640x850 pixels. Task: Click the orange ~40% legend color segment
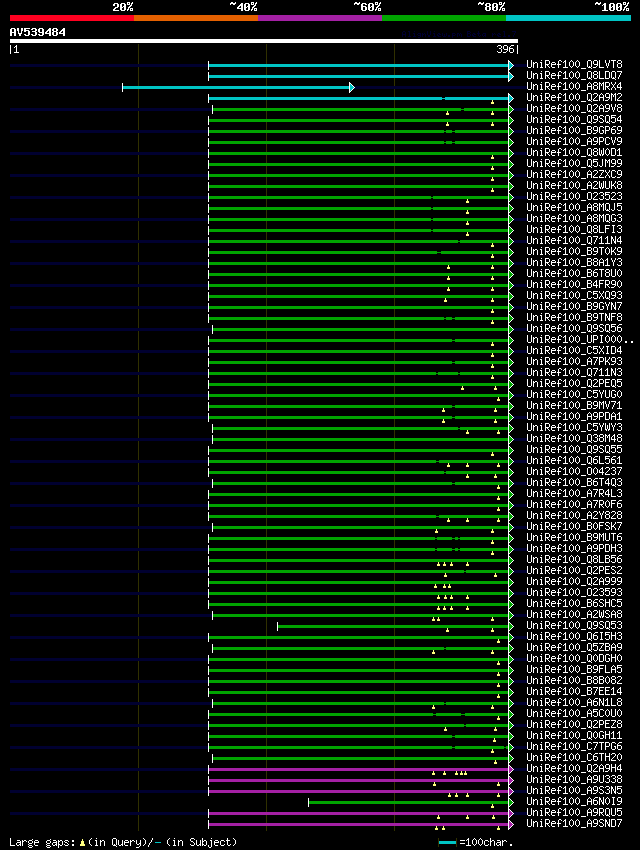[196, 18]
